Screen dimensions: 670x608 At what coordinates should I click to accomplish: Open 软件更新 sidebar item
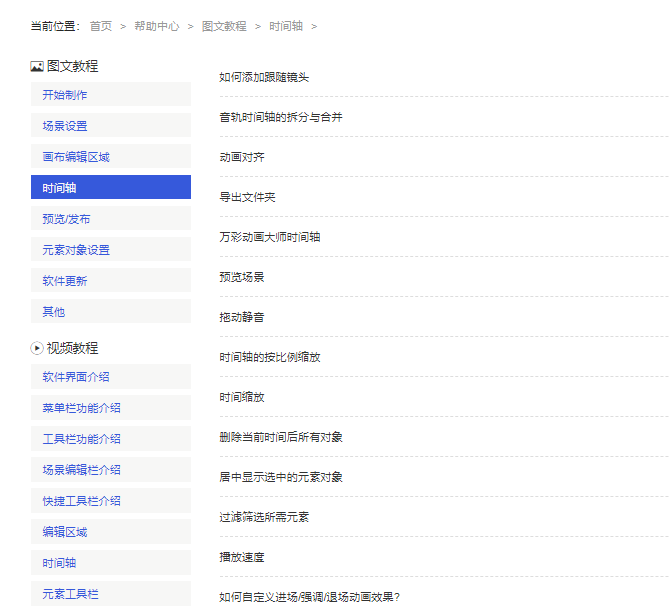tap(111, 280)
